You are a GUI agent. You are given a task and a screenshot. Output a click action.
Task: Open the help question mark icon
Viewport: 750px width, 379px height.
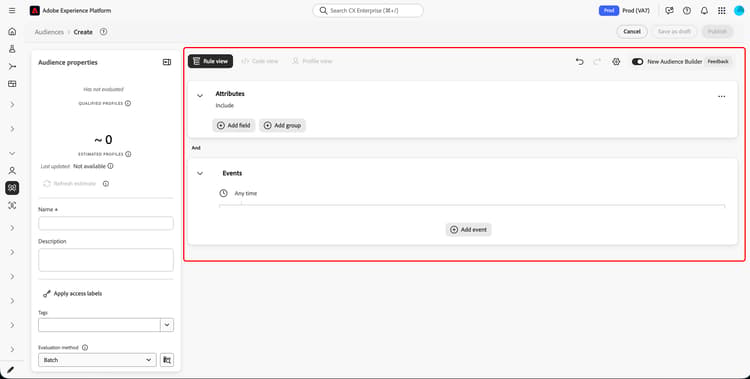pyautogui.click(x=687, y=11)
